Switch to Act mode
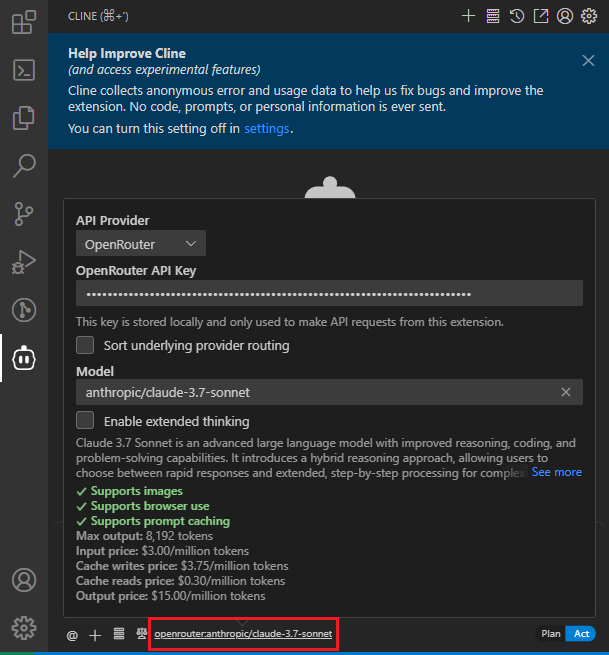 (581, 634)
